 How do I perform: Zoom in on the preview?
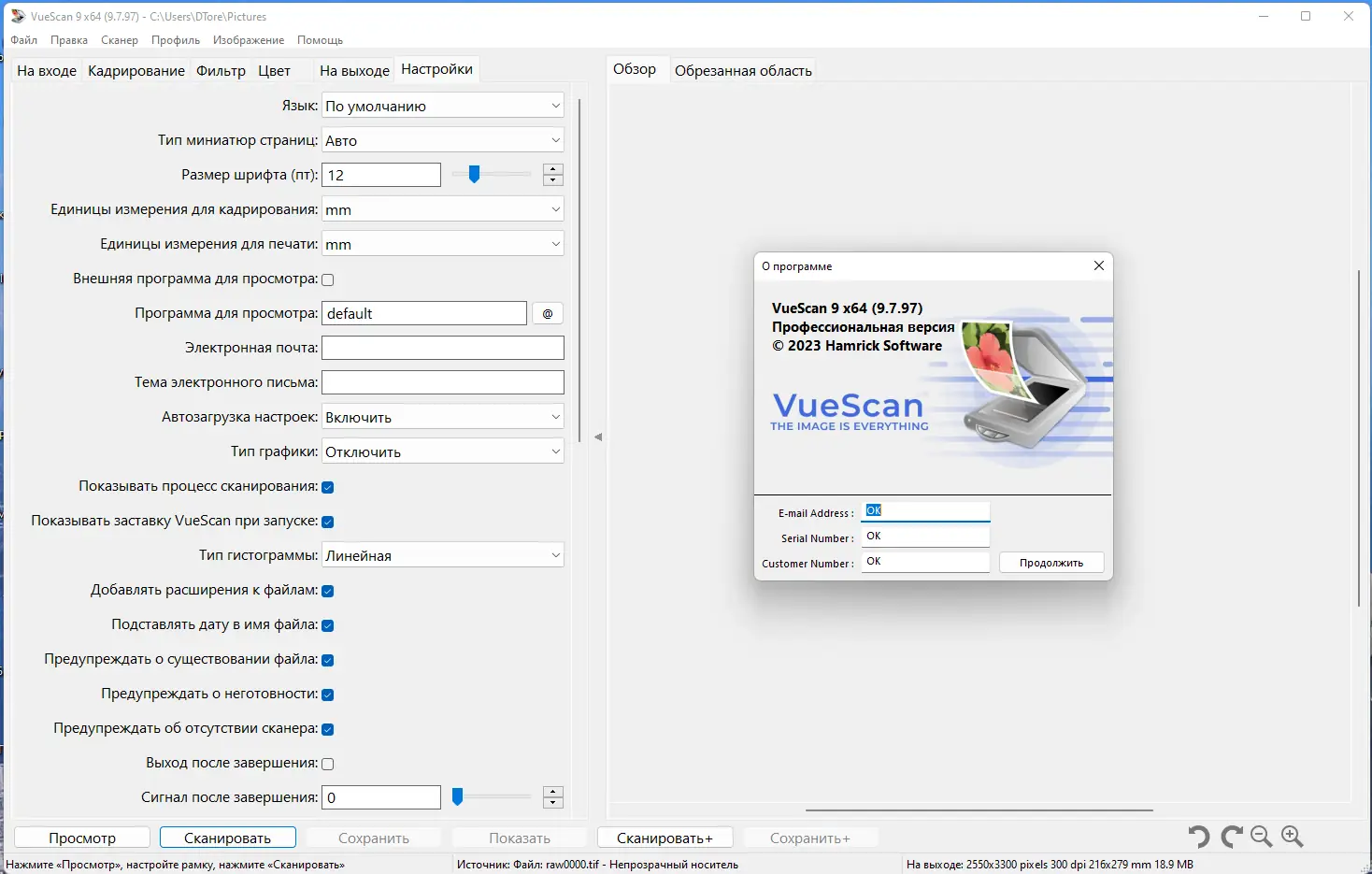coord(1293,837)
